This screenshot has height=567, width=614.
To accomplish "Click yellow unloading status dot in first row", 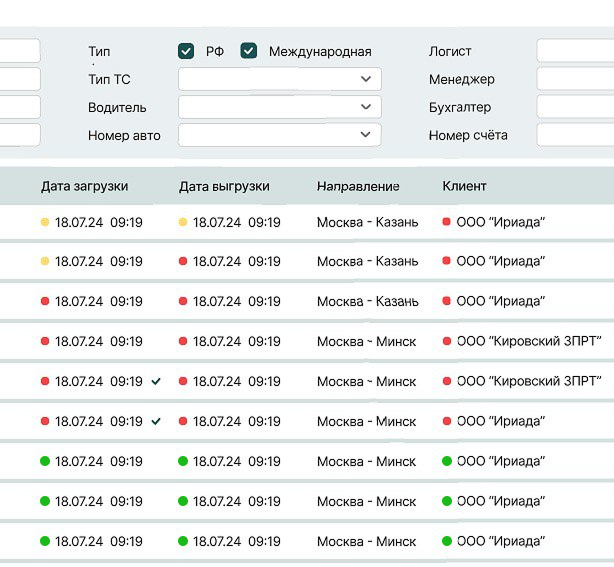I will pos(183,222).
